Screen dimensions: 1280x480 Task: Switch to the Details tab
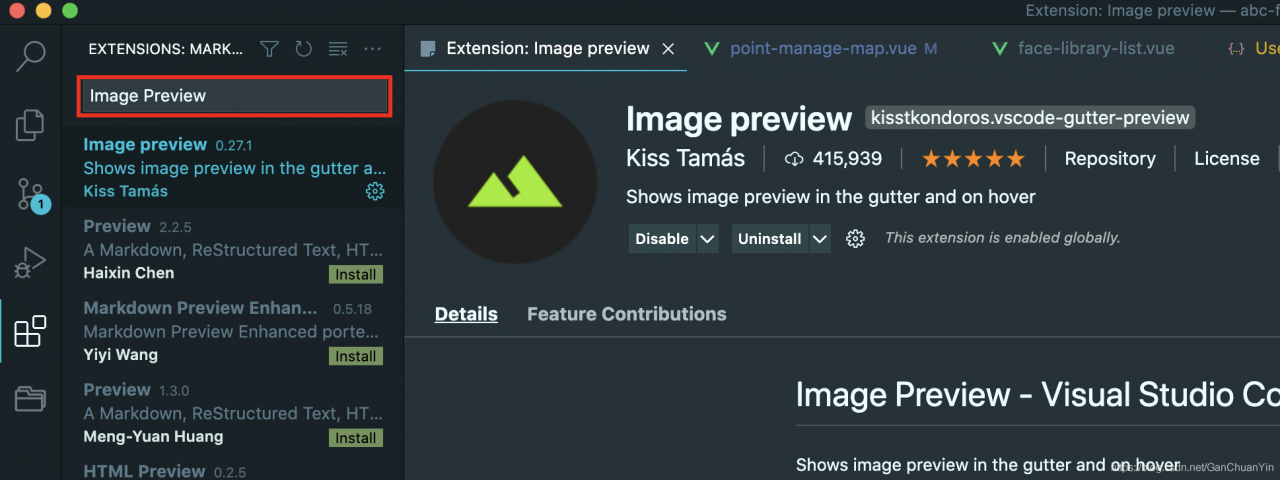pyautogui.click(x=466, y=314)
